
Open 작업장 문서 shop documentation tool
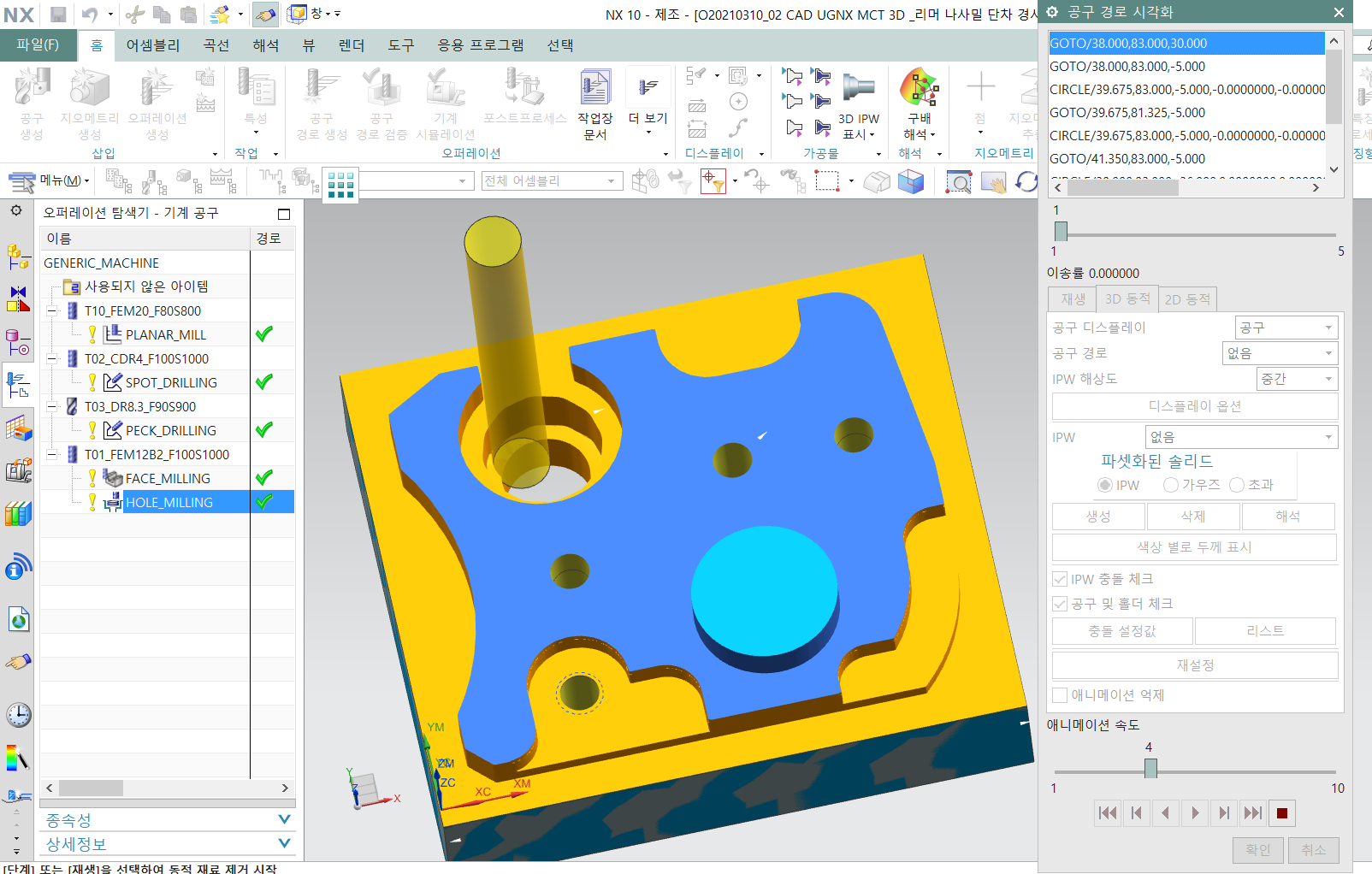595,104
